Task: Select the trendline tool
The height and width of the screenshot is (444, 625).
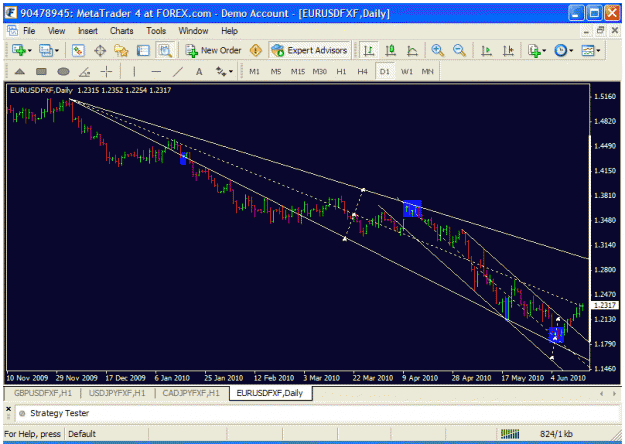Action: [178, 72]
